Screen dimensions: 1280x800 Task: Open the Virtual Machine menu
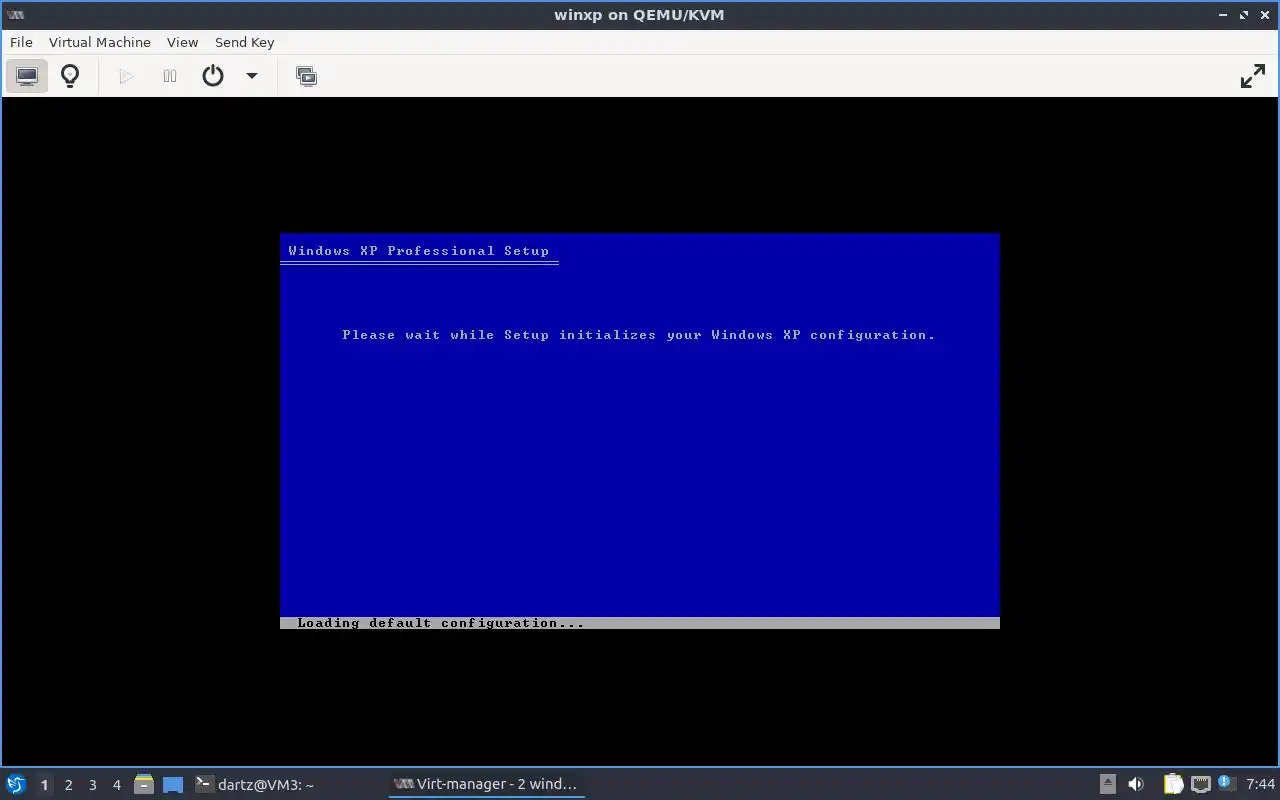100,42
